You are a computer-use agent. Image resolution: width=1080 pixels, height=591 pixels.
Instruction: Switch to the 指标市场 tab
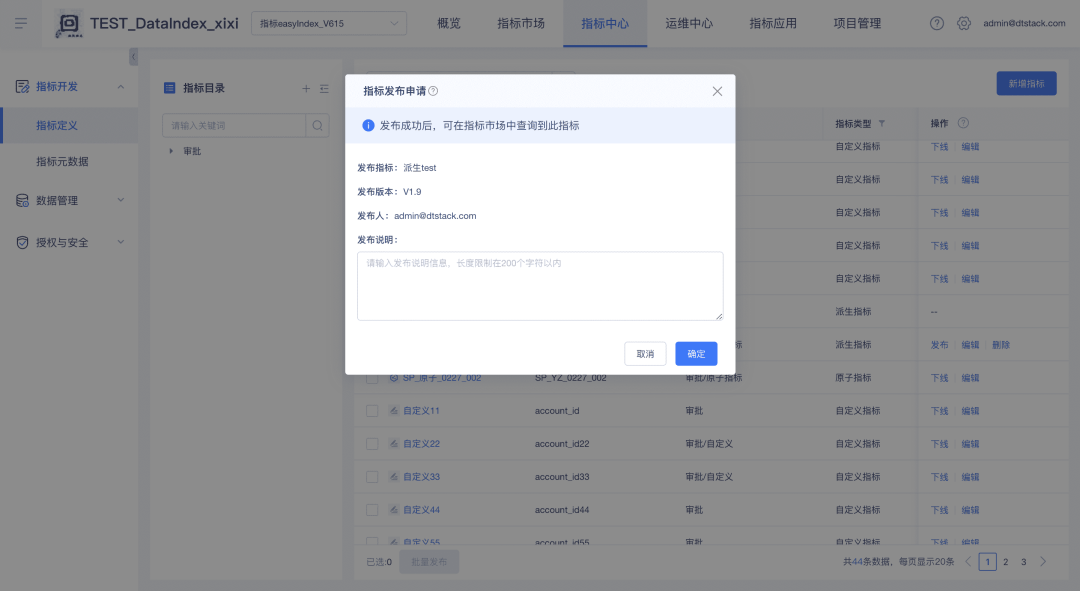coord(521,23)
